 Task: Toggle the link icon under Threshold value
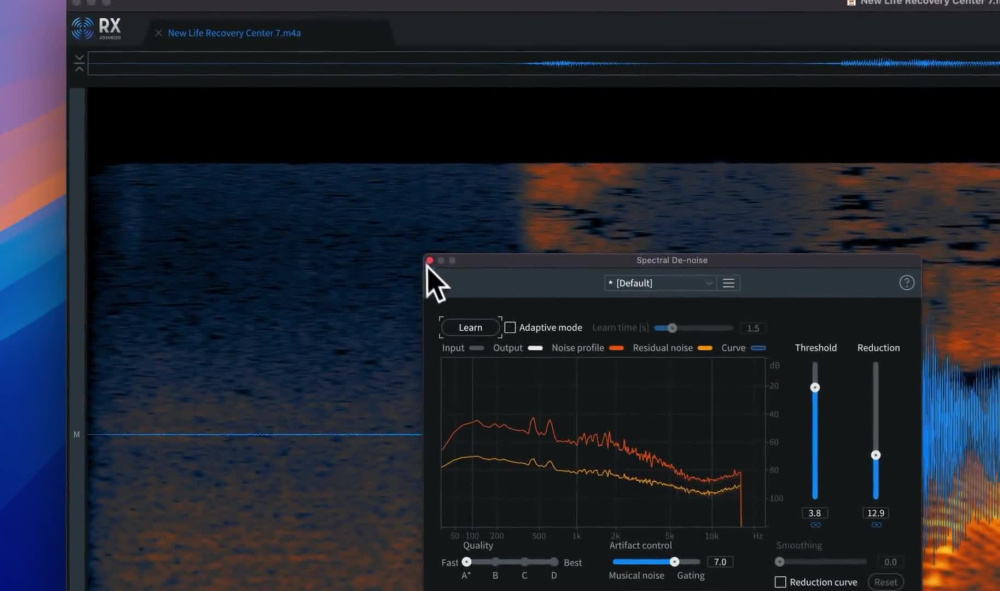pos(815,525)
